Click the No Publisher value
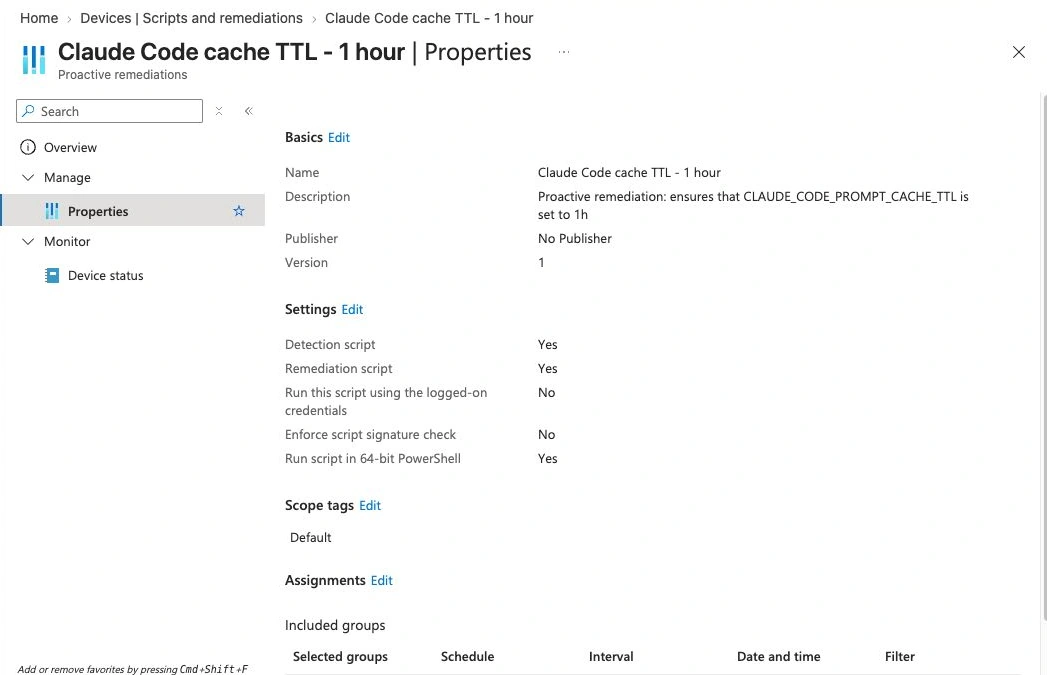Viewport: 1047px width, 675px height. coord(575,238)
